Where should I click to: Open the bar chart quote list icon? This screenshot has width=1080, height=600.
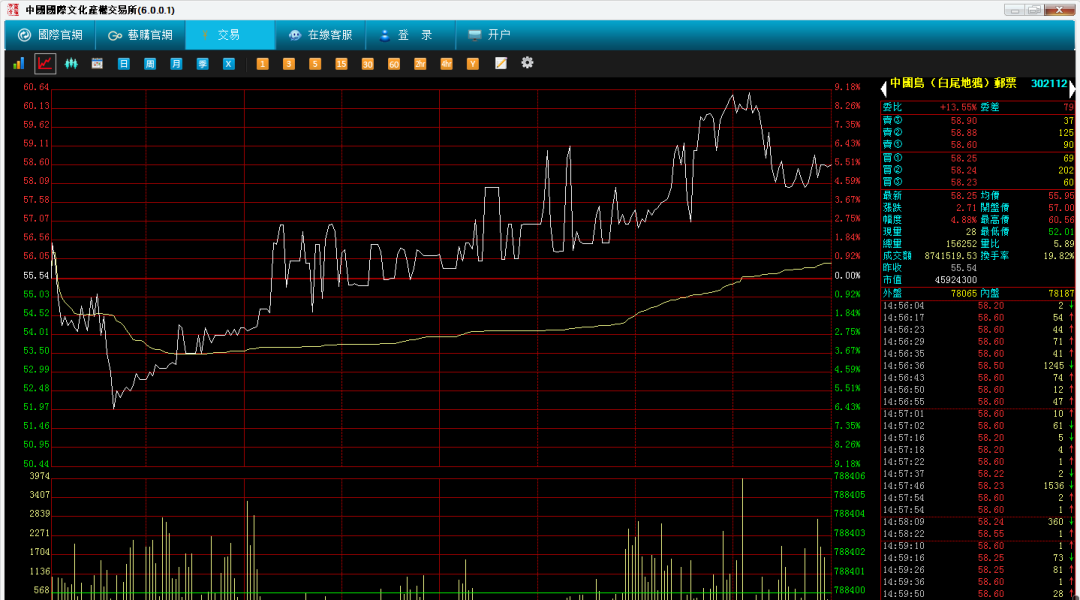[19, 63]
